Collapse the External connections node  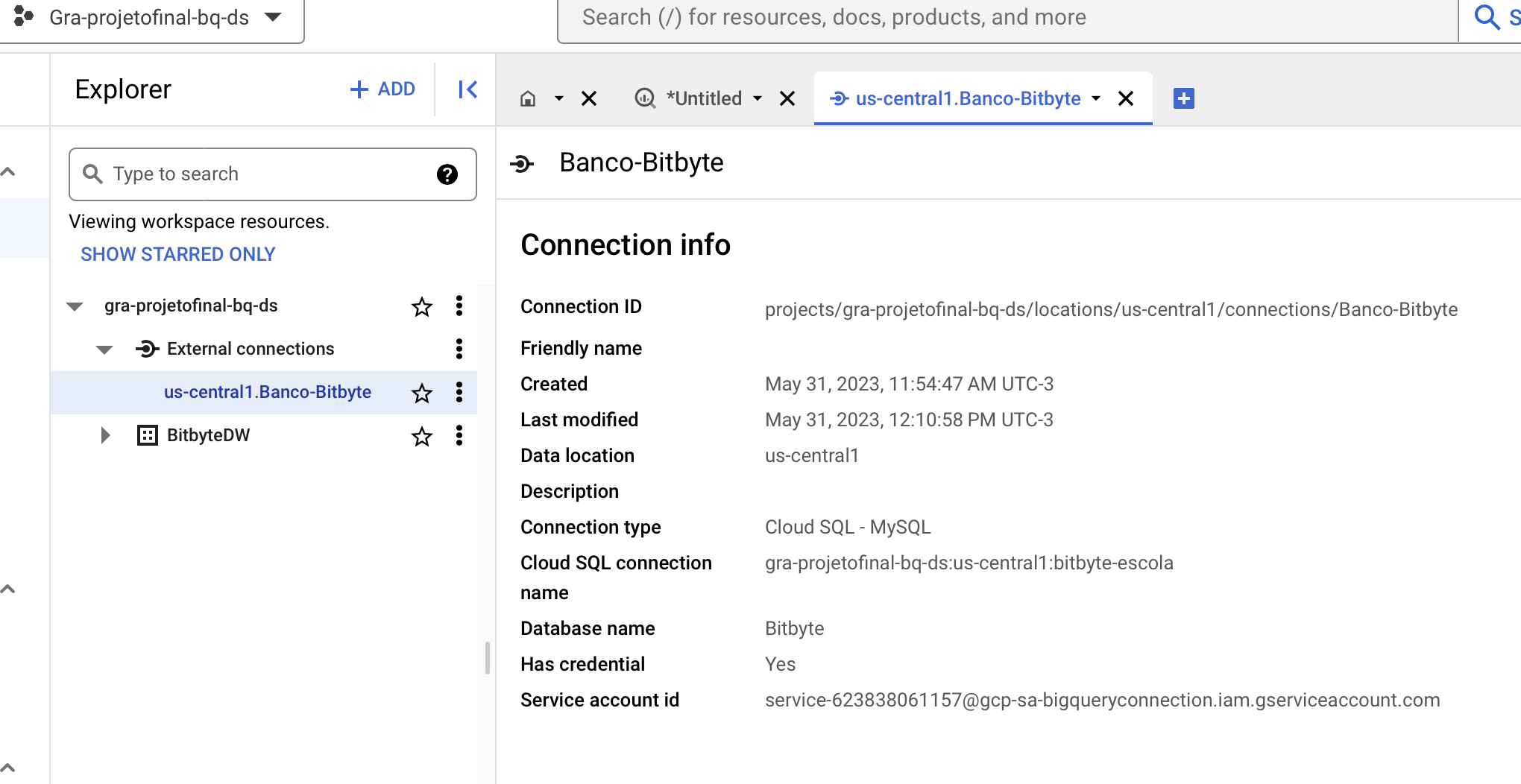pos(104,350)
